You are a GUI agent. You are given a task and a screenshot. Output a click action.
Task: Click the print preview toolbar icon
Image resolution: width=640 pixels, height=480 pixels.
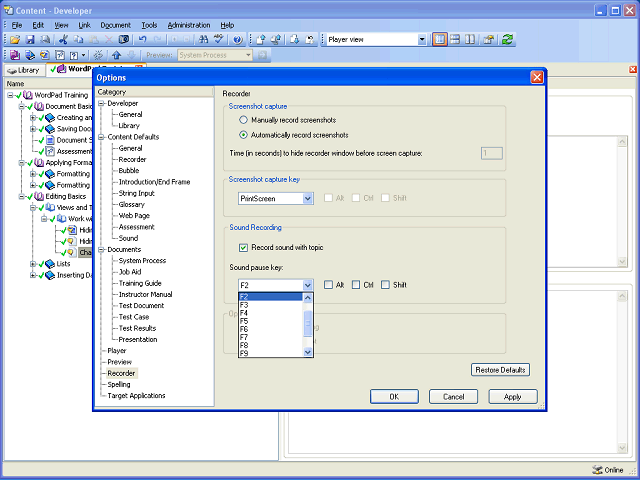click(x=45, y=40)
